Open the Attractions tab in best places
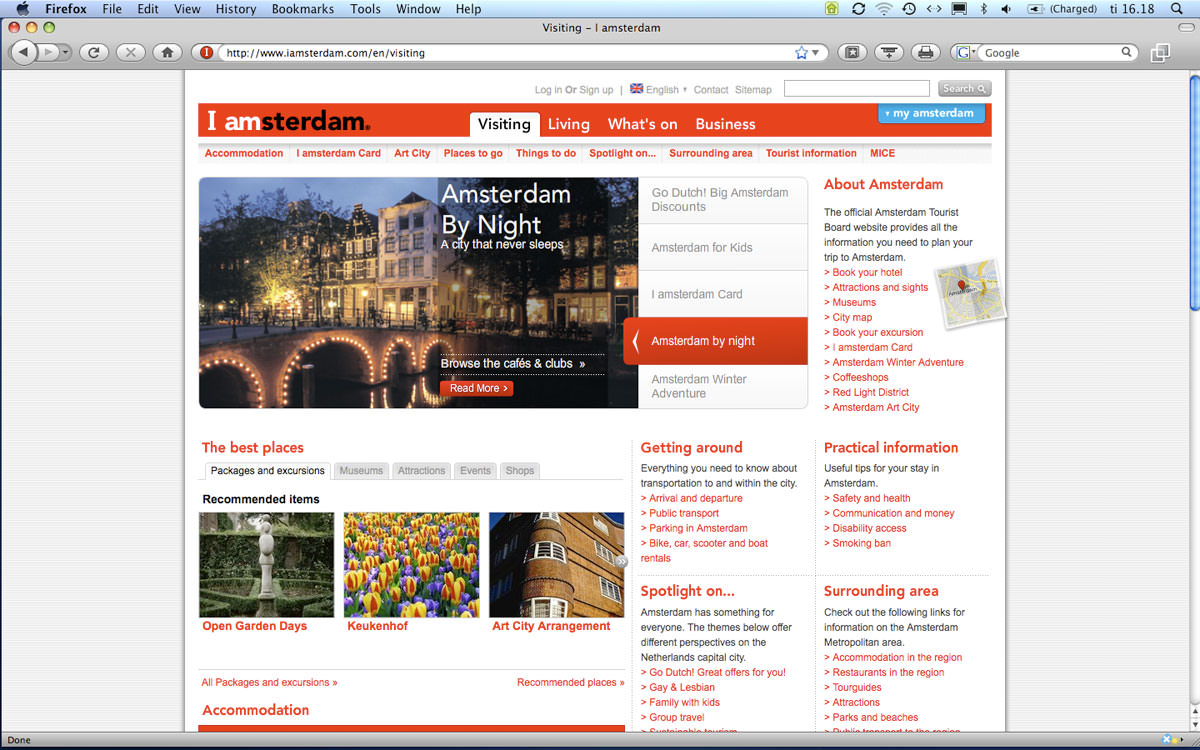The width and height of the screenshot is (1200, 750). (x=421, y=470)
